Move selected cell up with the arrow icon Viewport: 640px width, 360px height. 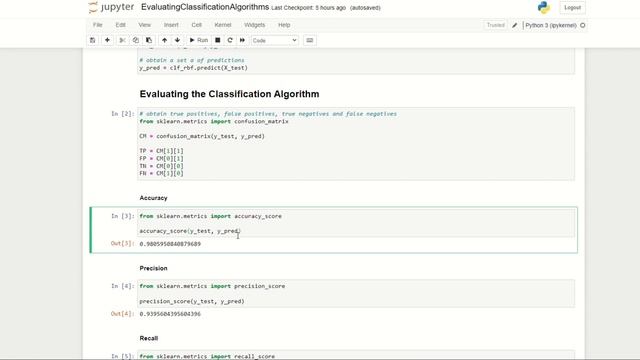pyautogui.click(x=164, y=40)
